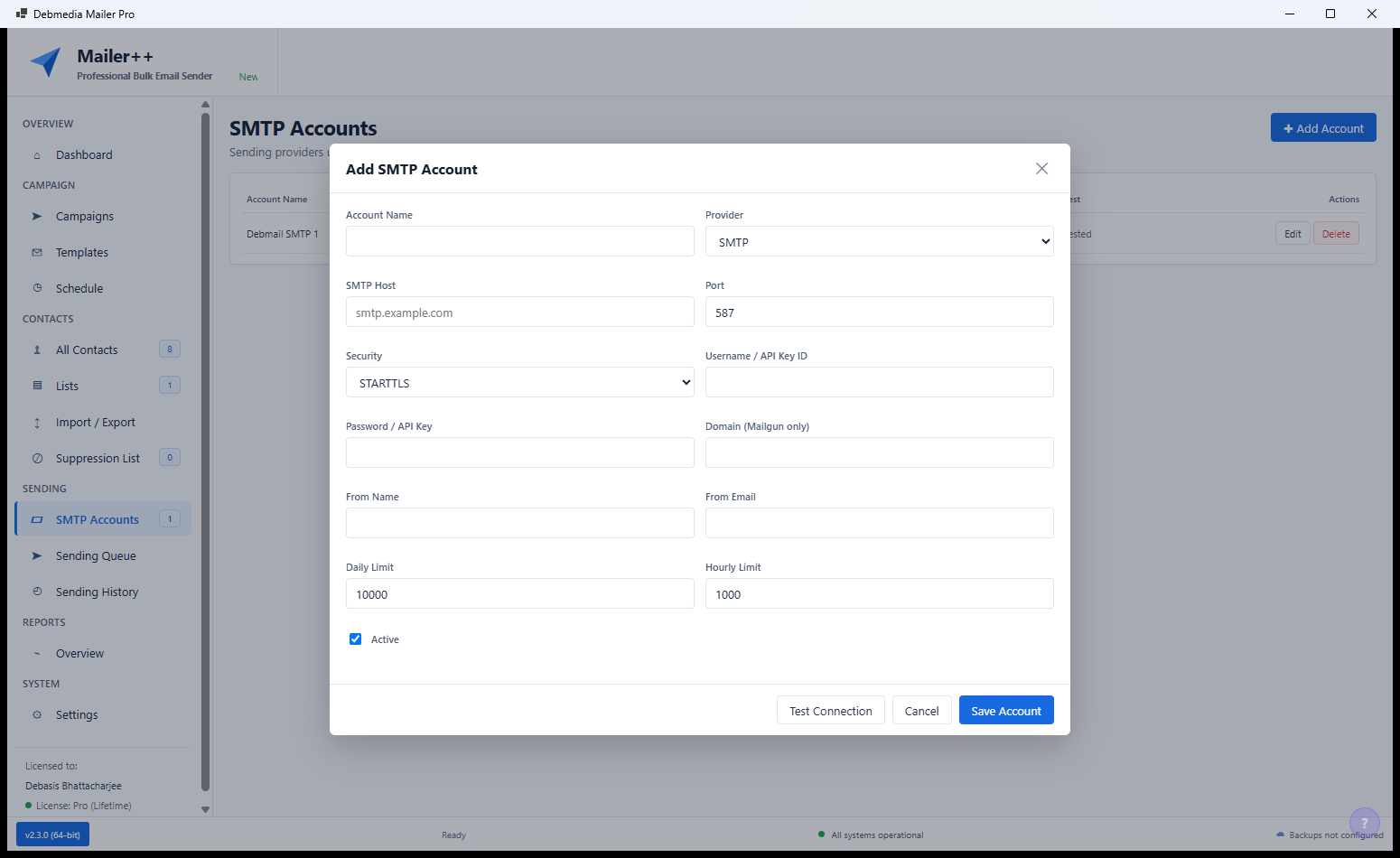Focus the From Email field

(879, 523)
